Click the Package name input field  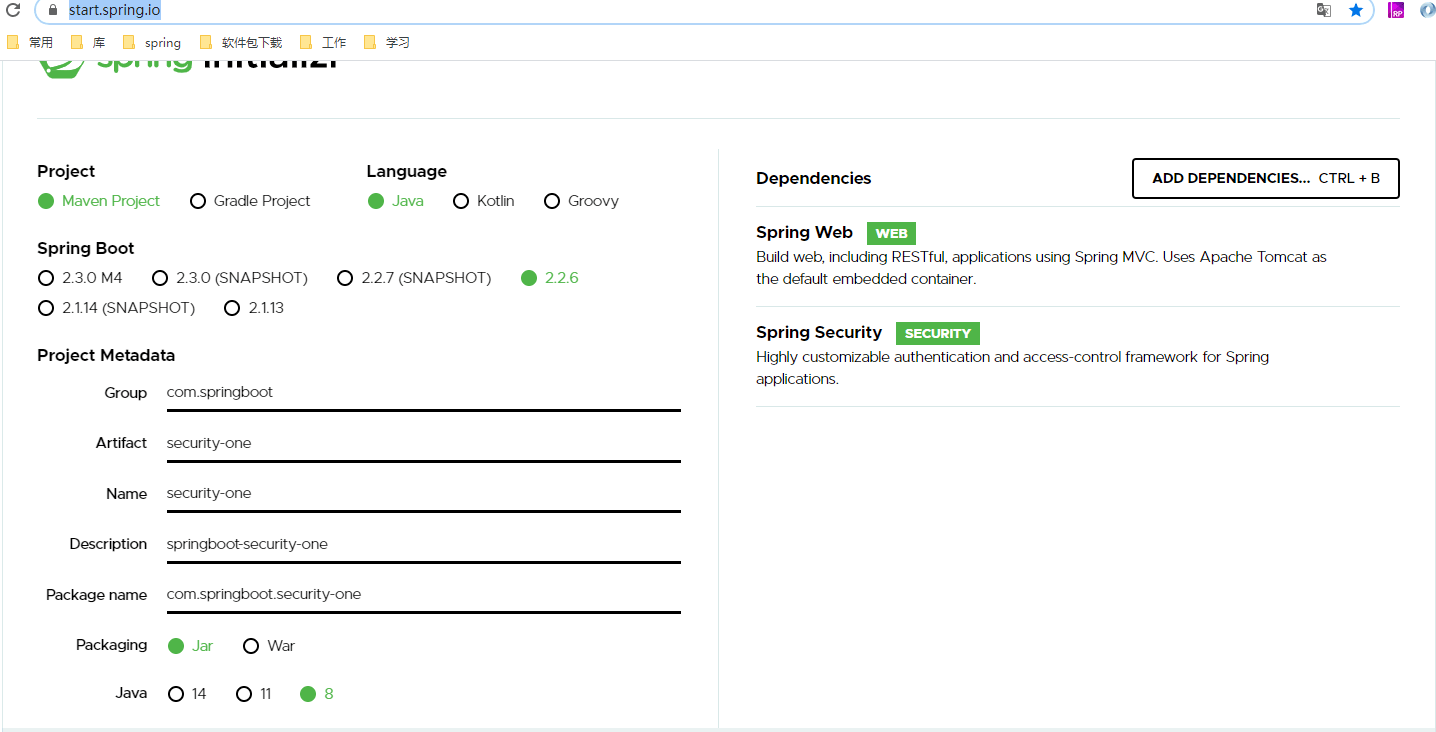[423, 595]
